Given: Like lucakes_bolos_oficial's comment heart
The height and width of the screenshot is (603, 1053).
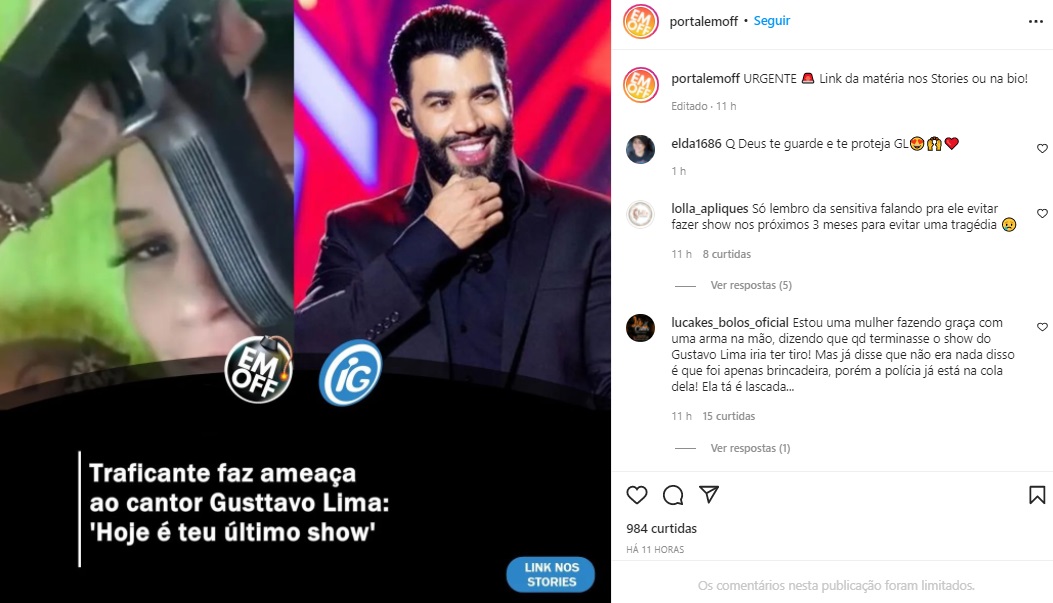Looking at the screenshot, I should (1042, 327).
